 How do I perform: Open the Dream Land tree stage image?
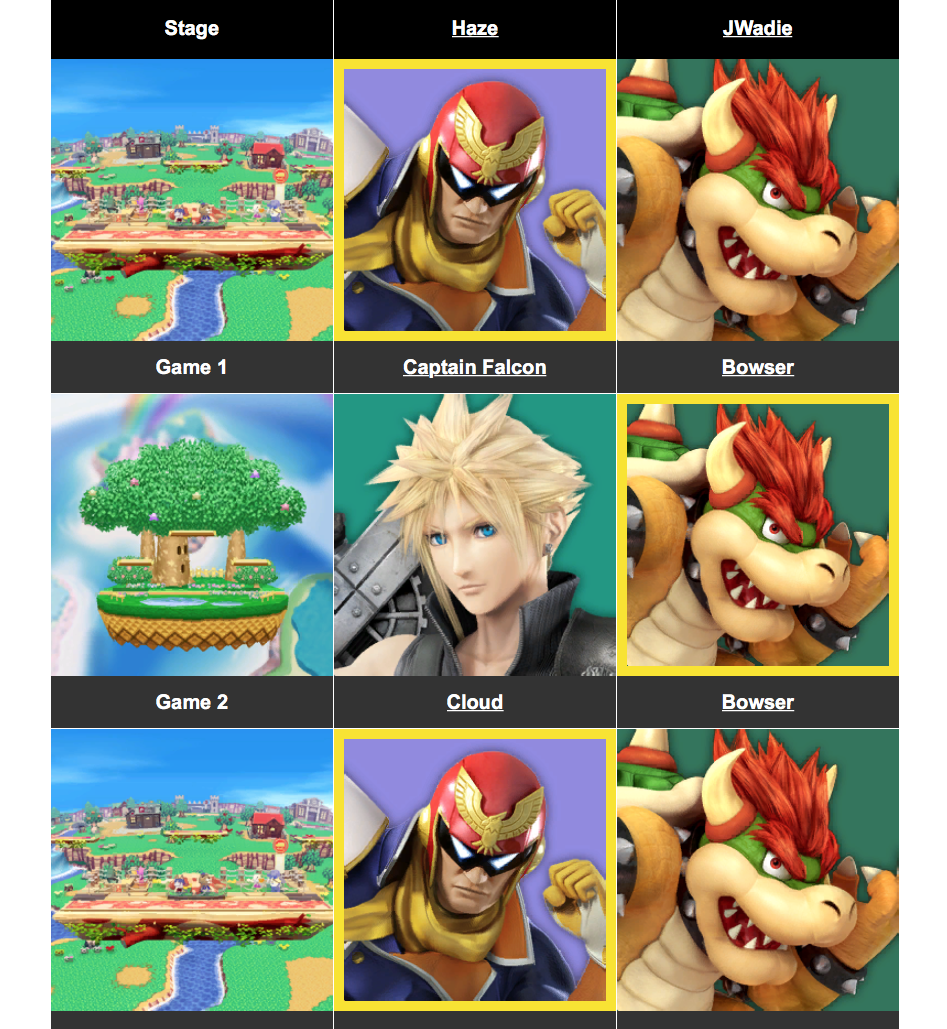[x=192, y=535]
